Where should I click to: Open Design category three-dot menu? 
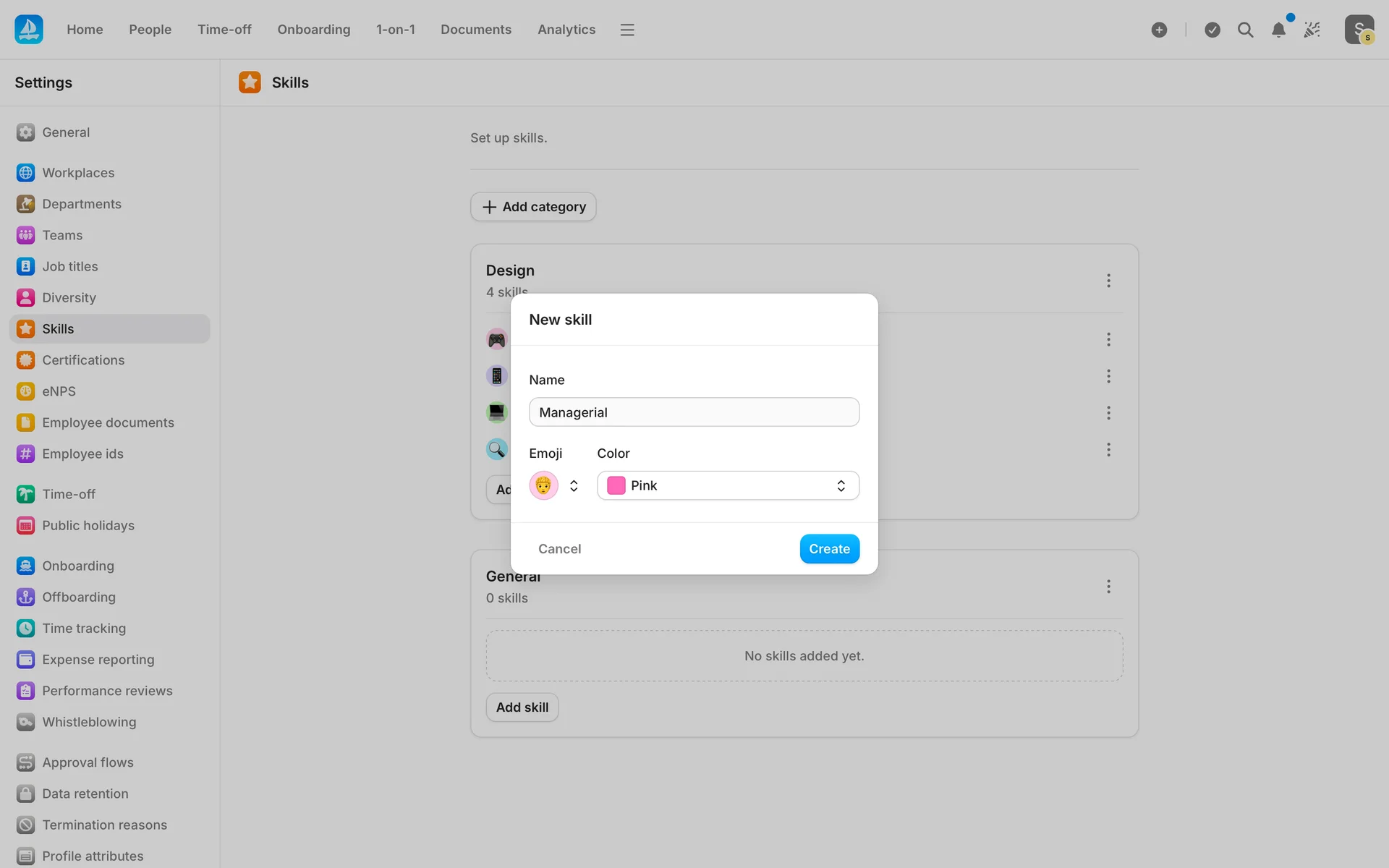coord(1108,281)
